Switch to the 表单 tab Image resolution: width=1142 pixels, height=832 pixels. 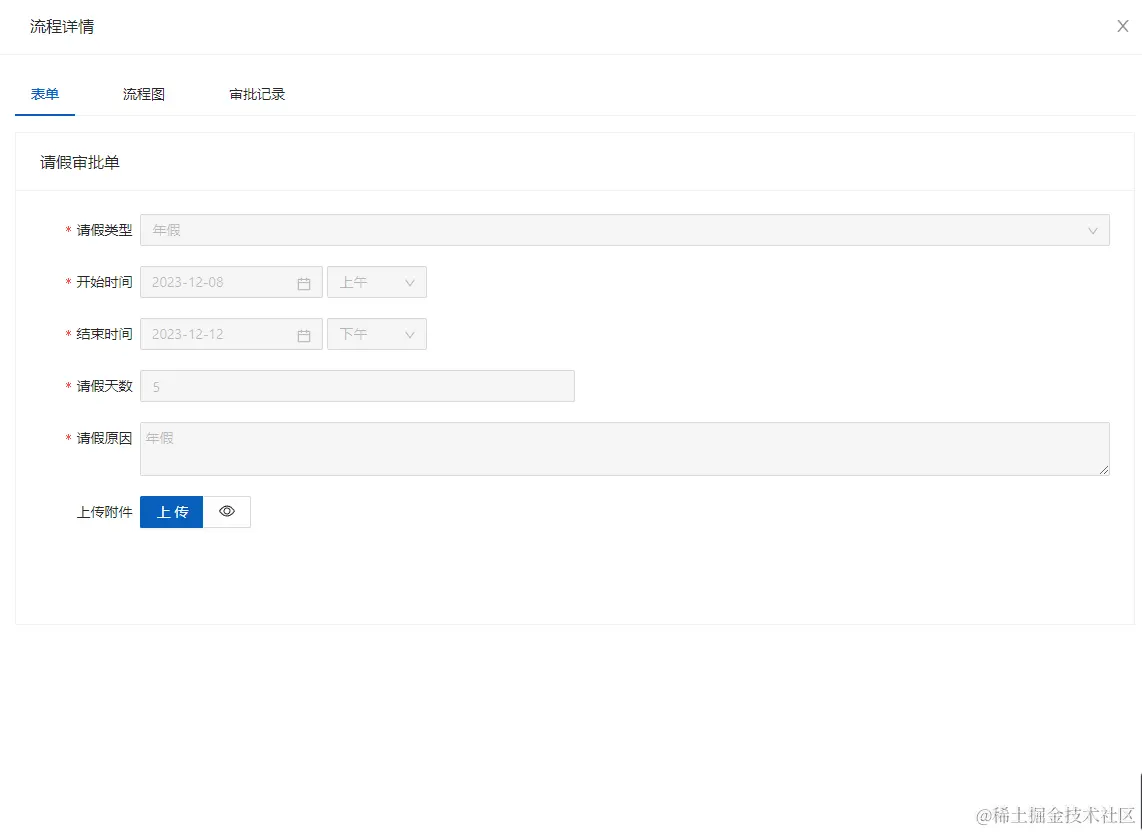tap(44, 94)
